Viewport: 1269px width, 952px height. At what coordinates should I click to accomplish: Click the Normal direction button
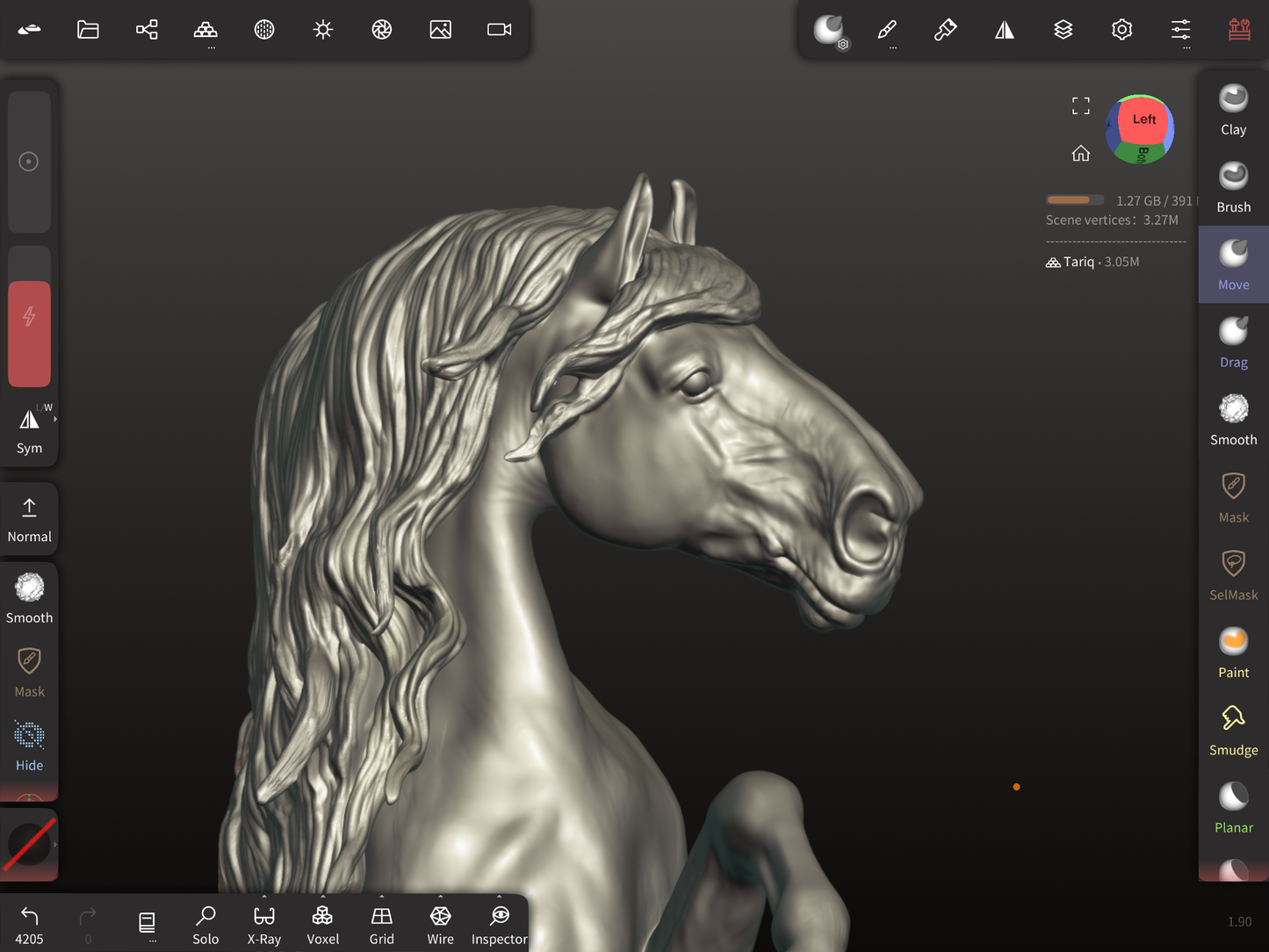(x=29, y=519)
